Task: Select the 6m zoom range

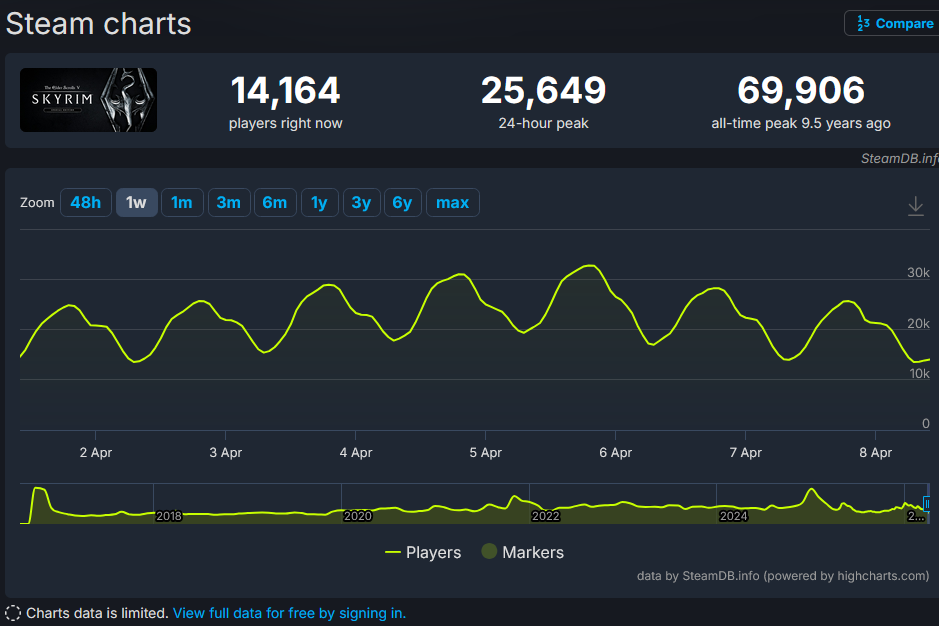Action: click(x=275, y=202)
